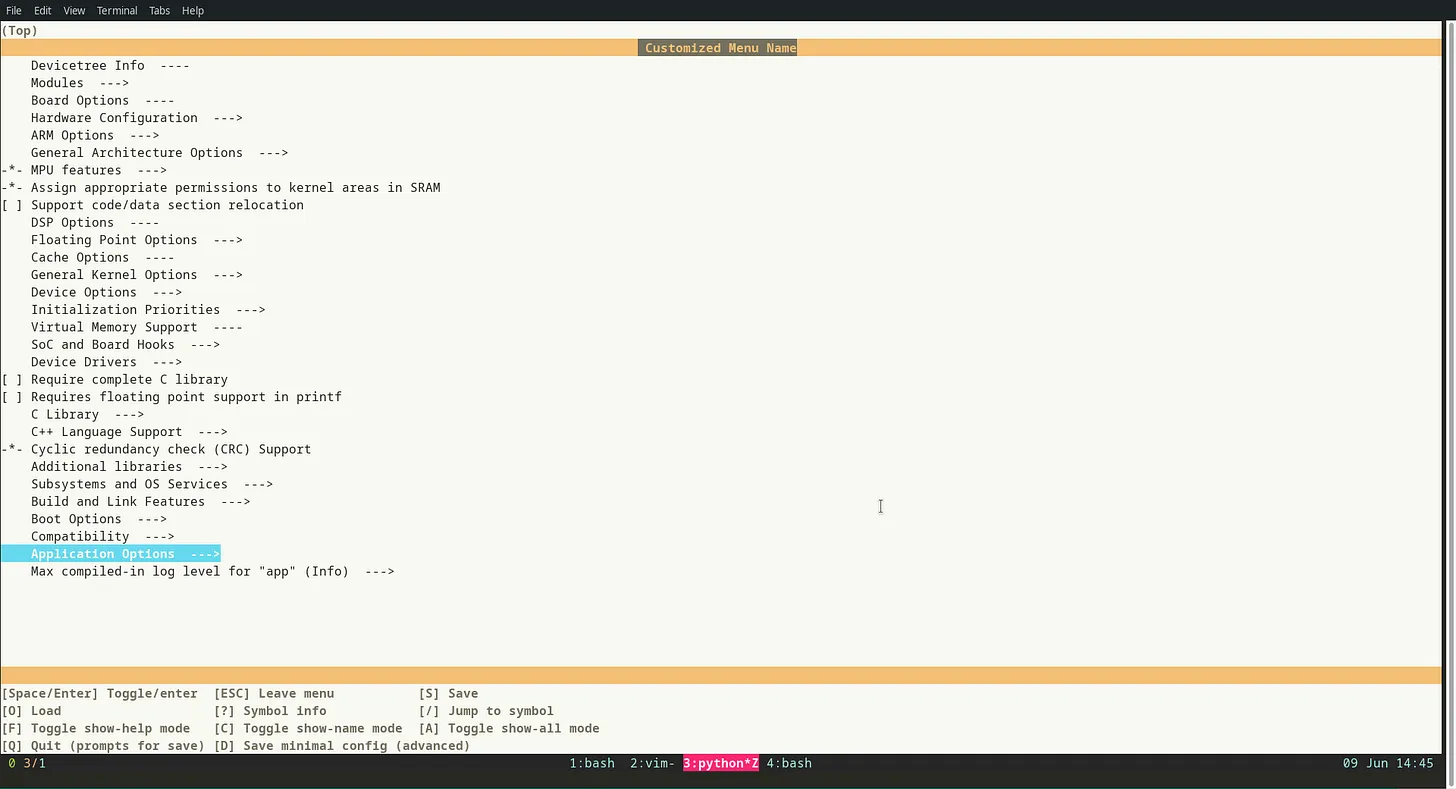Expand General Kernel Options submenu
This screenshot has width=1456, height=789.
click(x=137, y=275)
